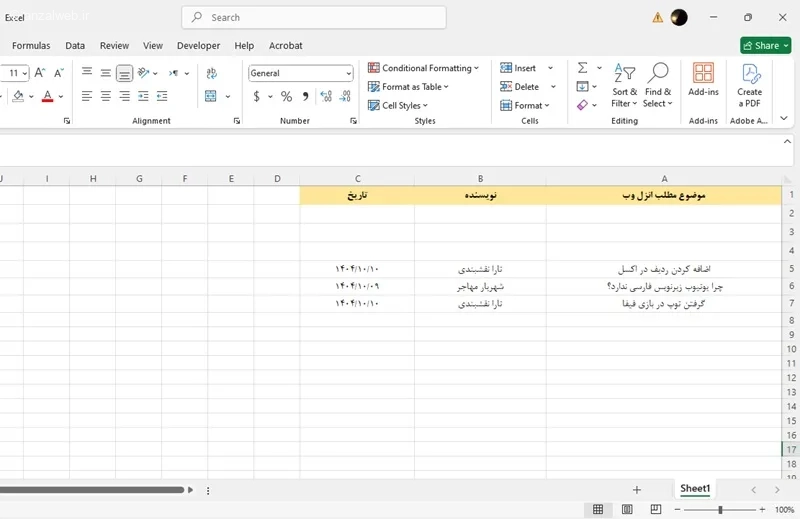800x519 pixels.
Task: Click Merge & Center icon
Action: (211, 96)
